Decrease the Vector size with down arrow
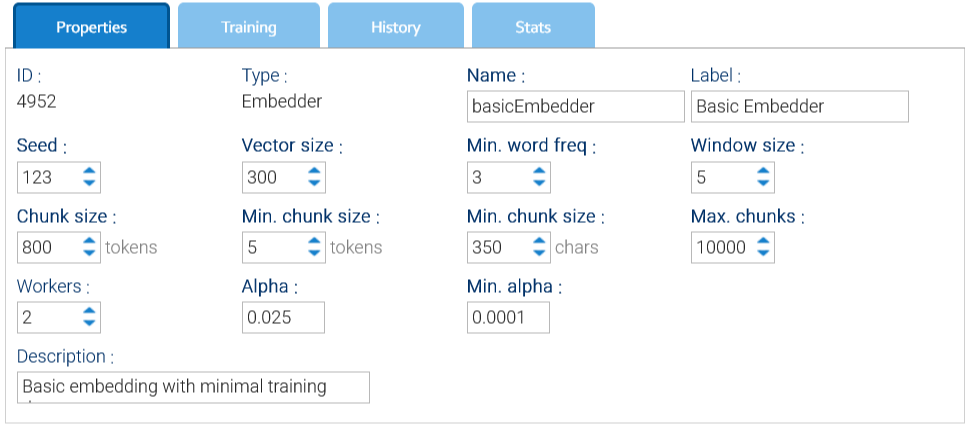Viewport: 973px width, 429px height. click(x=315, y=184)
